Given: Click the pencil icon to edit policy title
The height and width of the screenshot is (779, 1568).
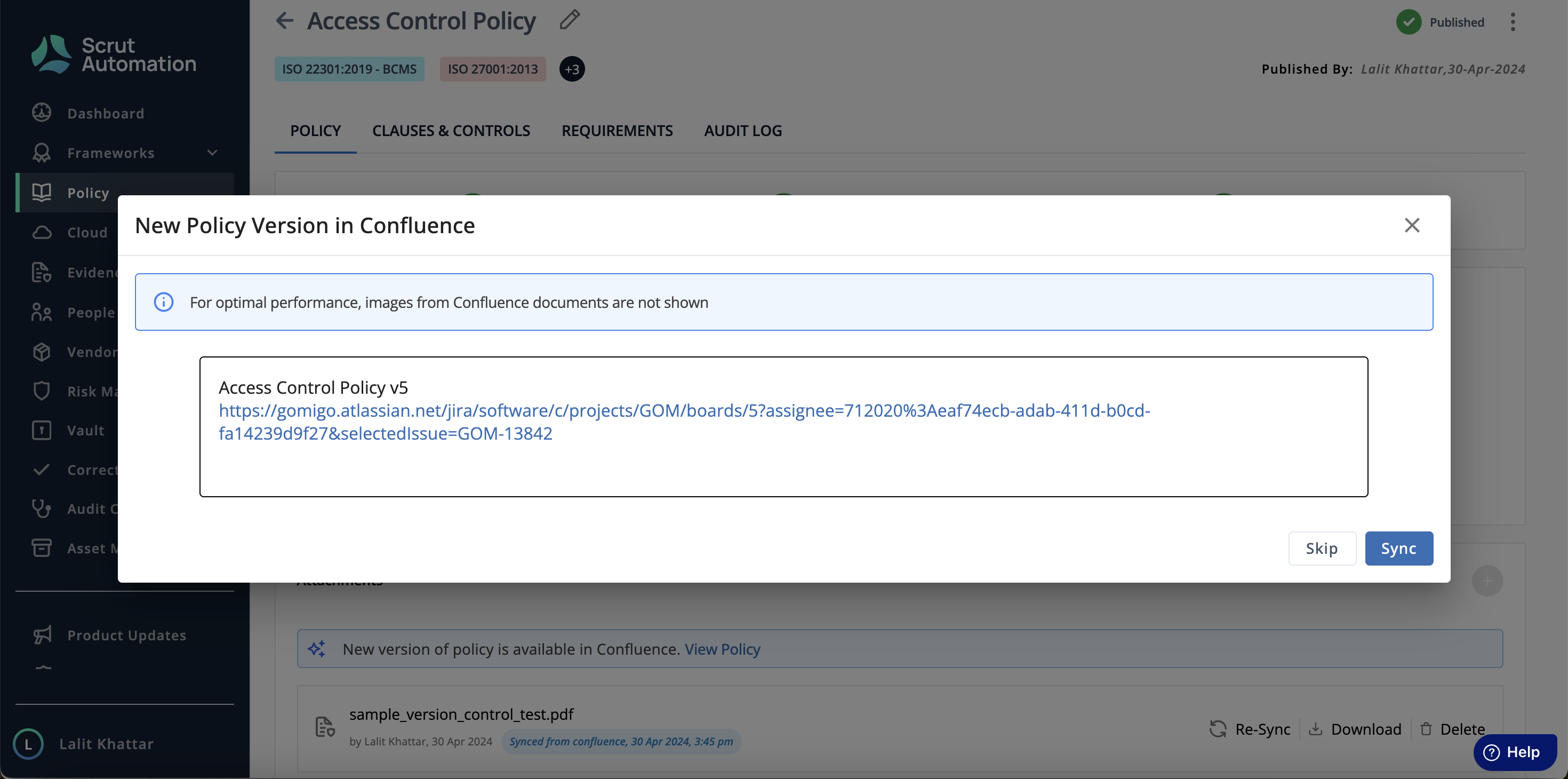Looking at the screenshot, I should (570, 20).
